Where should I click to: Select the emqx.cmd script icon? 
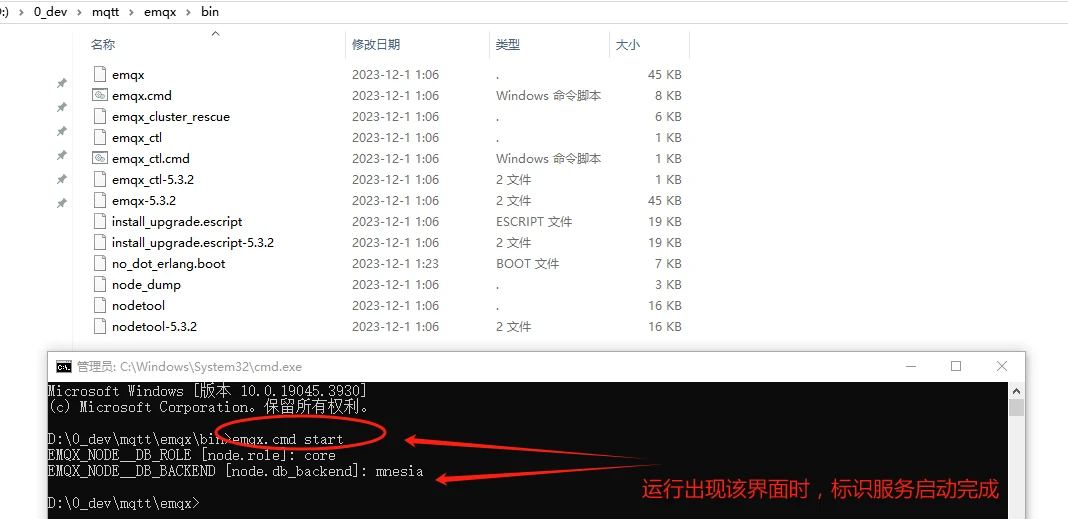coord(99,95)
